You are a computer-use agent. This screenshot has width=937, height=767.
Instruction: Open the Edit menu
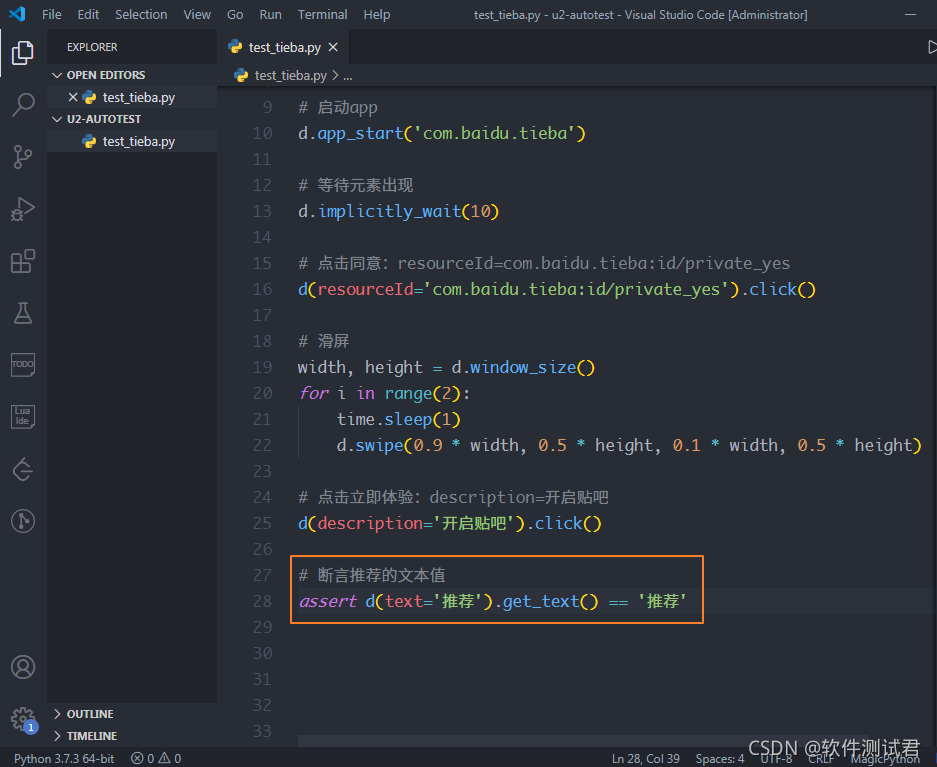coord(88,14)
